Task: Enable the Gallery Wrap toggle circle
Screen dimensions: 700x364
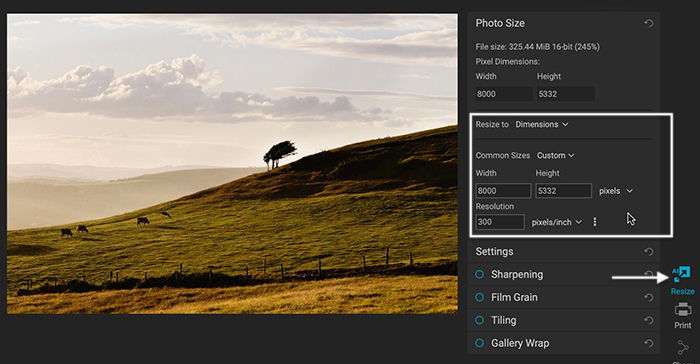Action: [x=479, y=343]
